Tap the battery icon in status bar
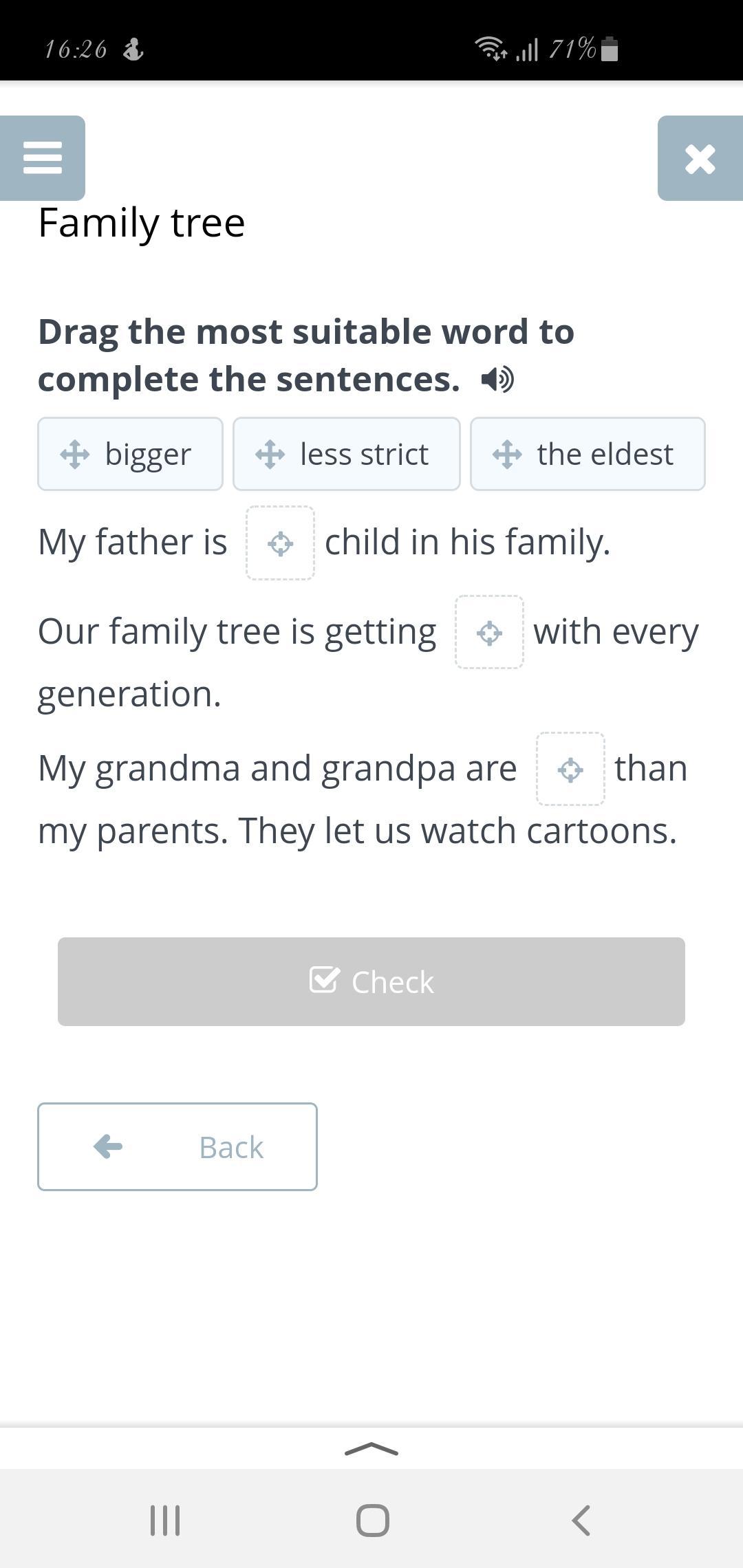 [x=610, y=50]
